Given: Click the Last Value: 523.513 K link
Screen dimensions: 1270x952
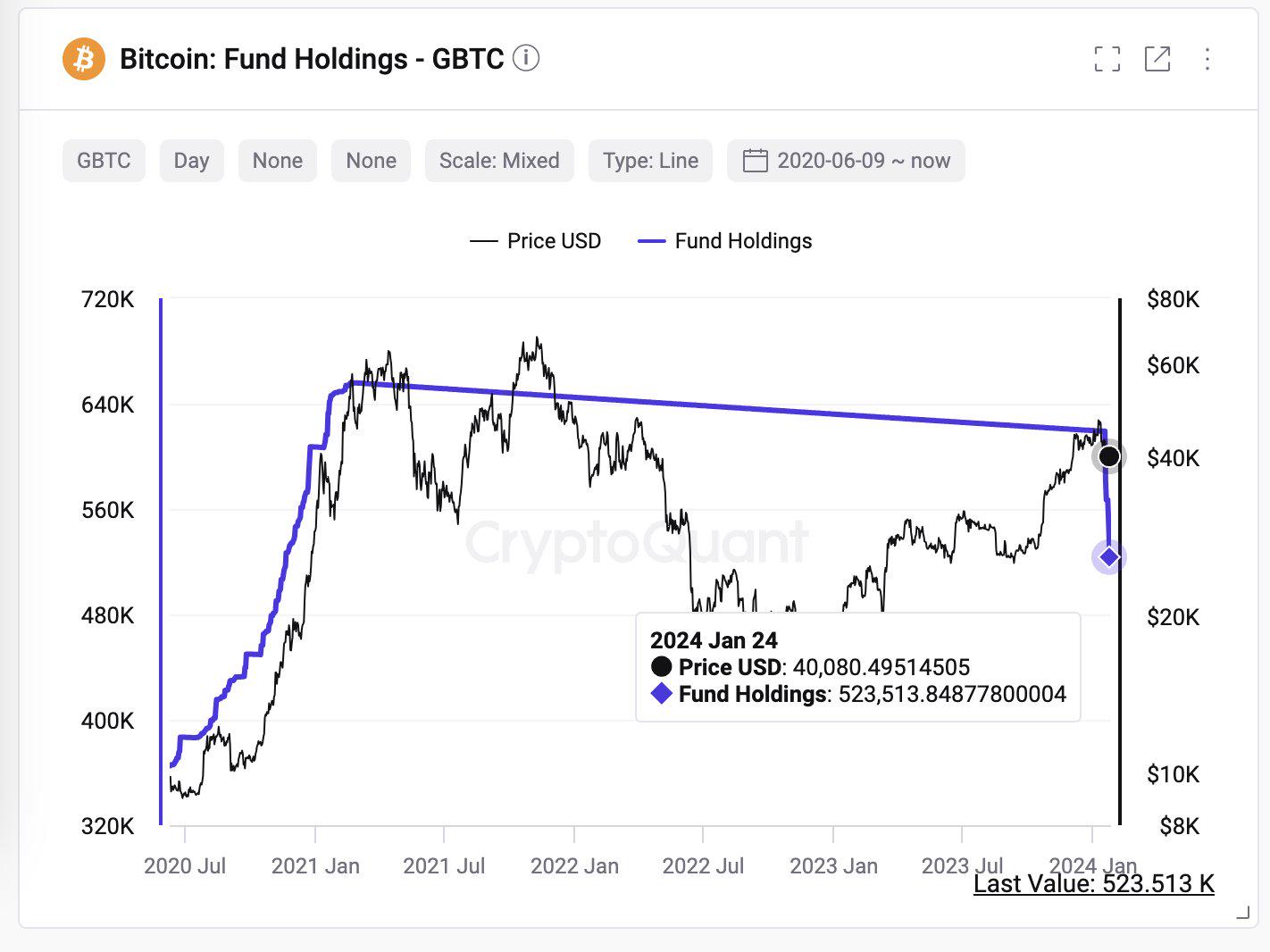Looking at the screenshot, I should click(1093, 884).
